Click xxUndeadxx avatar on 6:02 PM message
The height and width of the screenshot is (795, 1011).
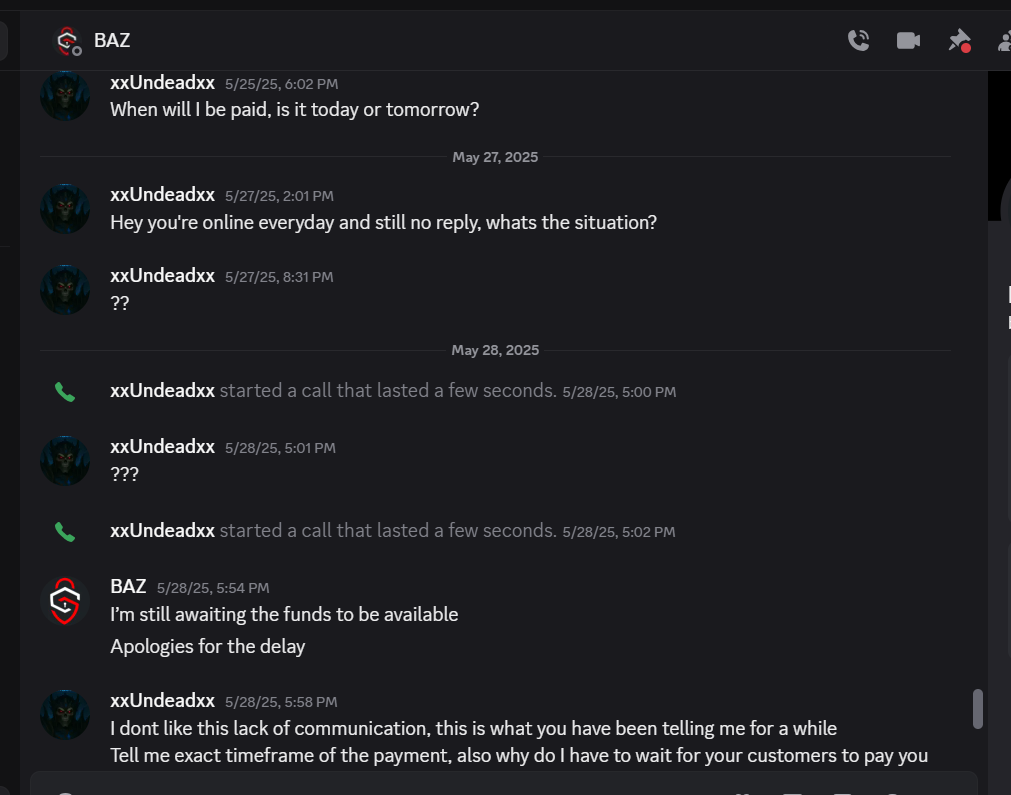click(x=65, y=96)
